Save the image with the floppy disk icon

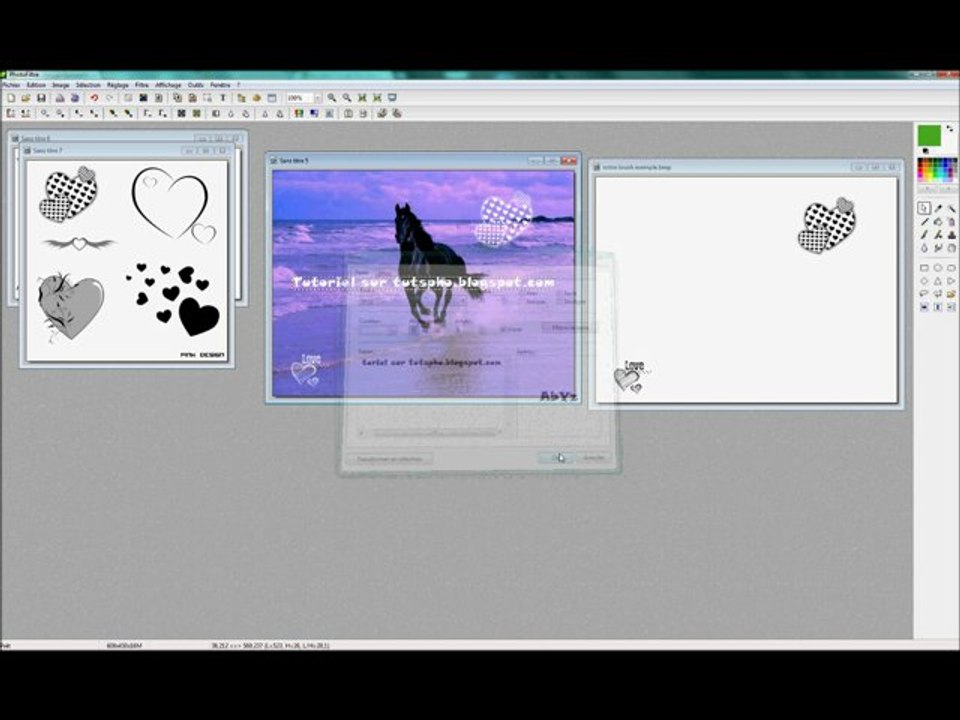(41, 98)
